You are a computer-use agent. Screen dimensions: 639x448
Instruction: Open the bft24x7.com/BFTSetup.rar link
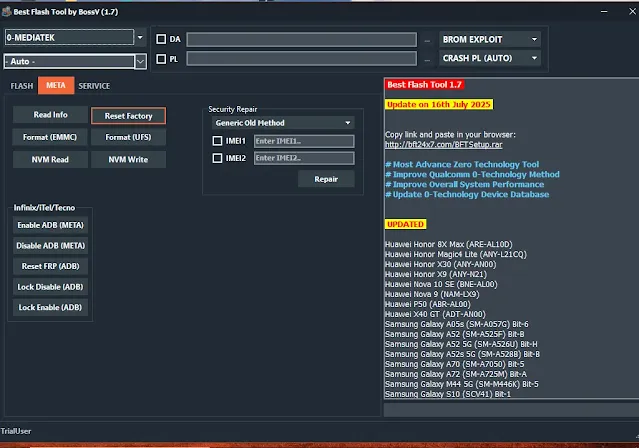[x=443, y=145]
